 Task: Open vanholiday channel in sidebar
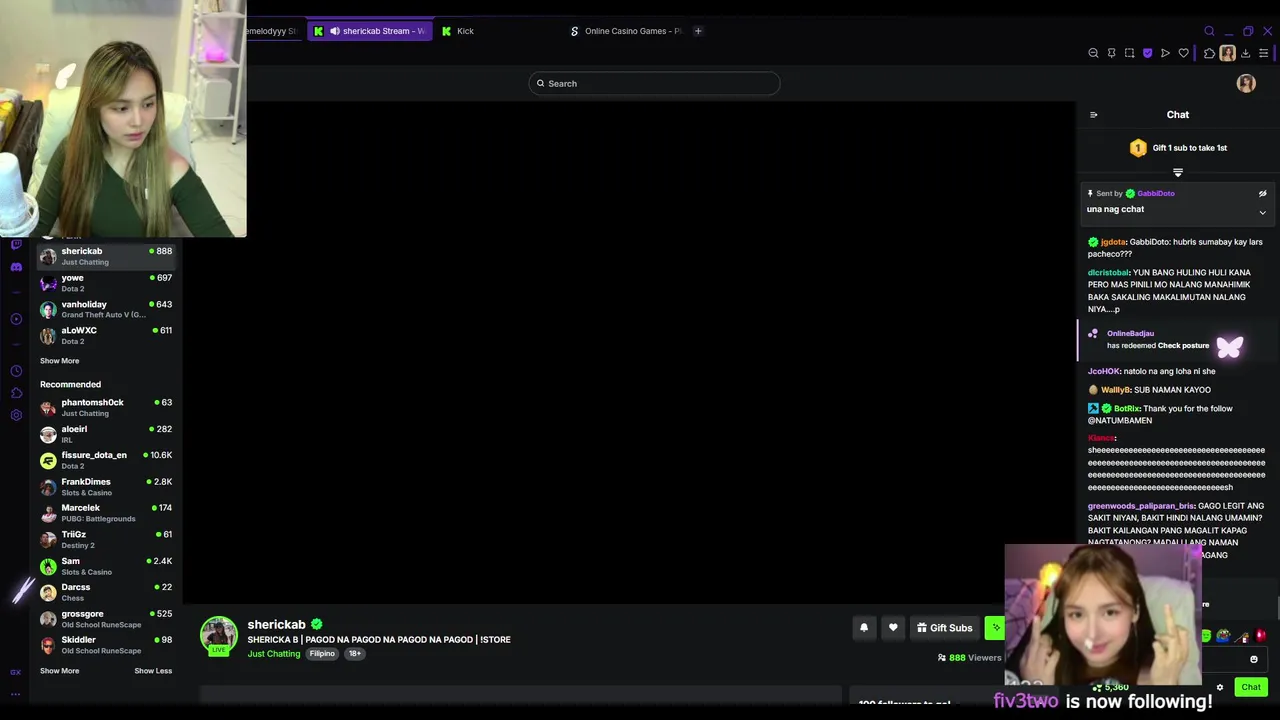106,309
